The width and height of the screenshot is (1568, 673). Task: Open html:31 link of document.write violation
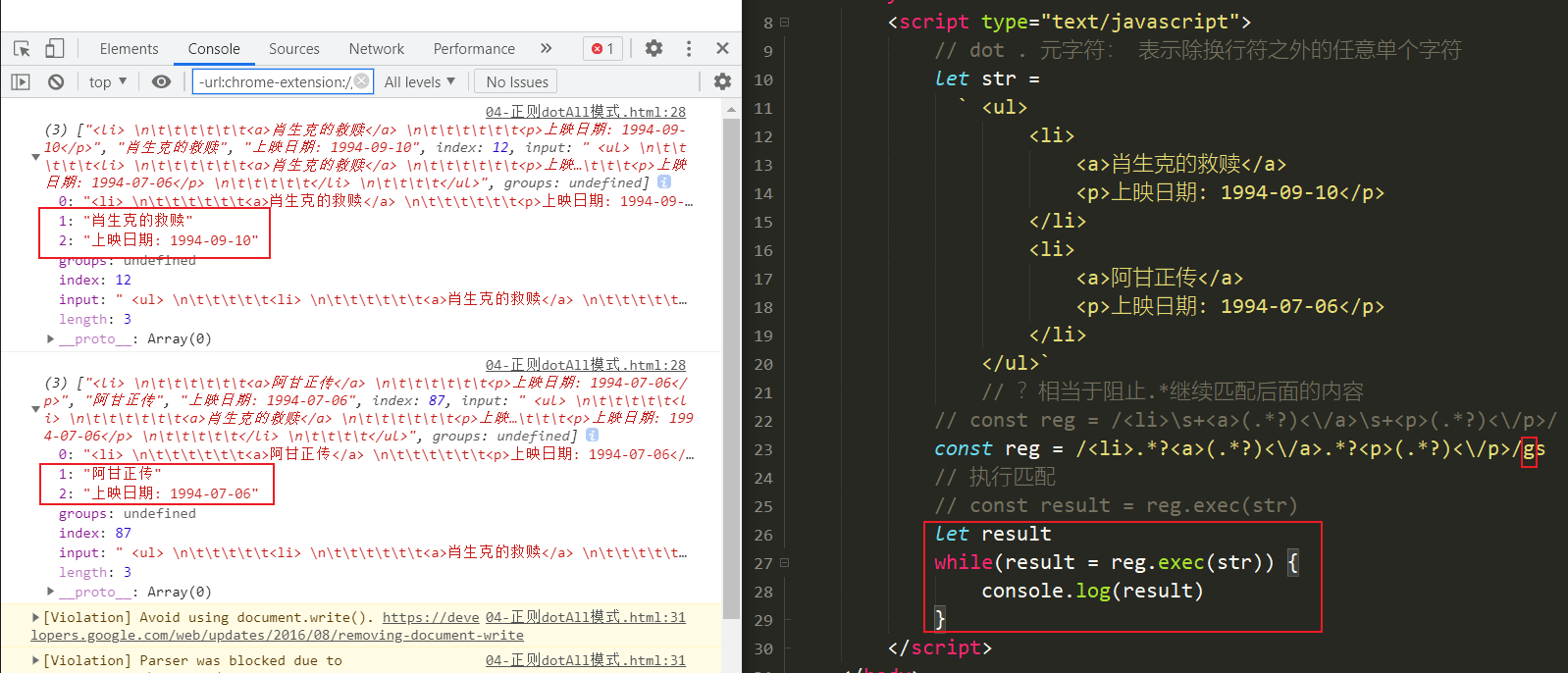pyautogui.click(x=586, y=617)
